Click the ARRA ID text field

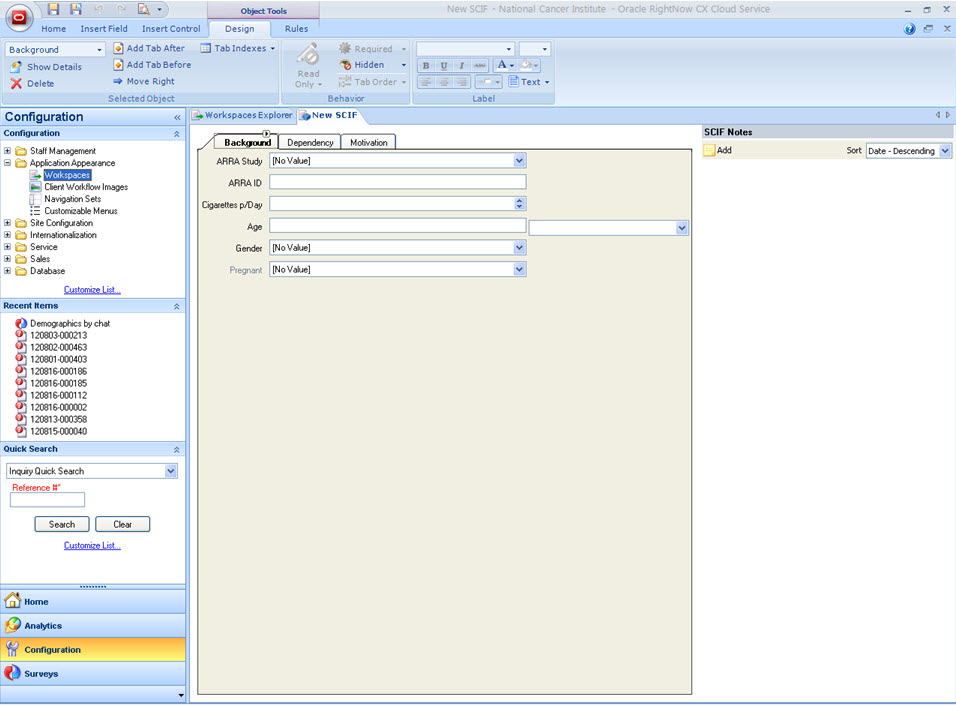tap(397, 182)
